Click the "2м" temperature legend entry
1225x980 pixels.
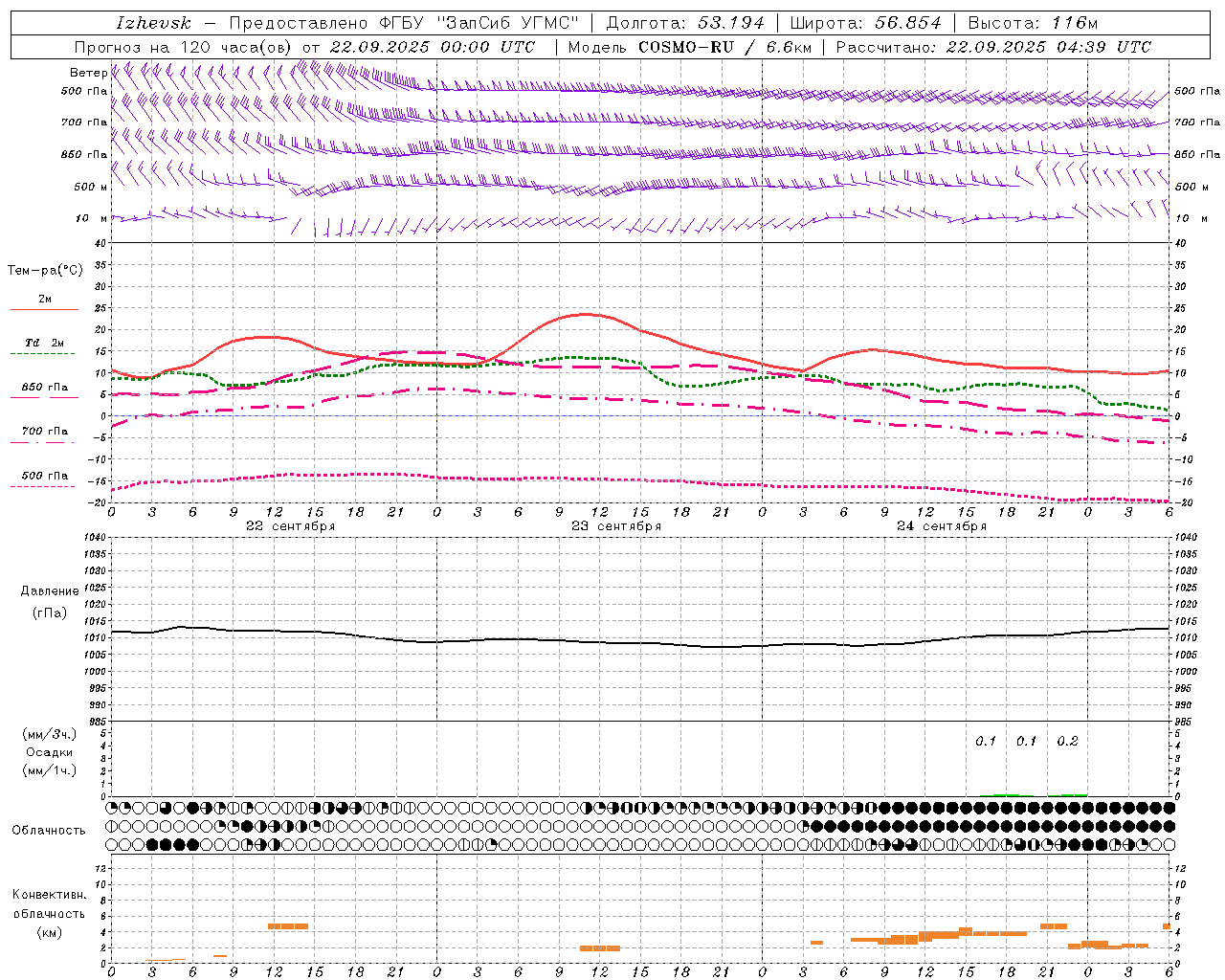tap(45, 300)
